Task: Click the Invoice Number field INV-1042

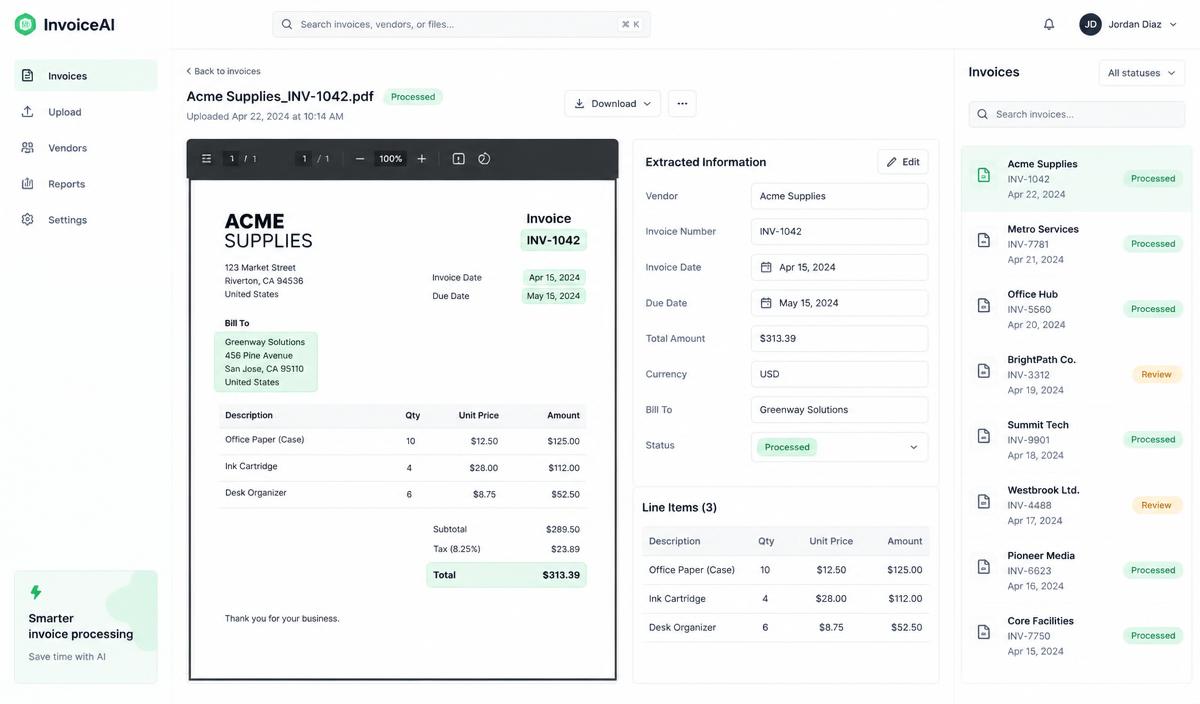Action: pos(839,231)
